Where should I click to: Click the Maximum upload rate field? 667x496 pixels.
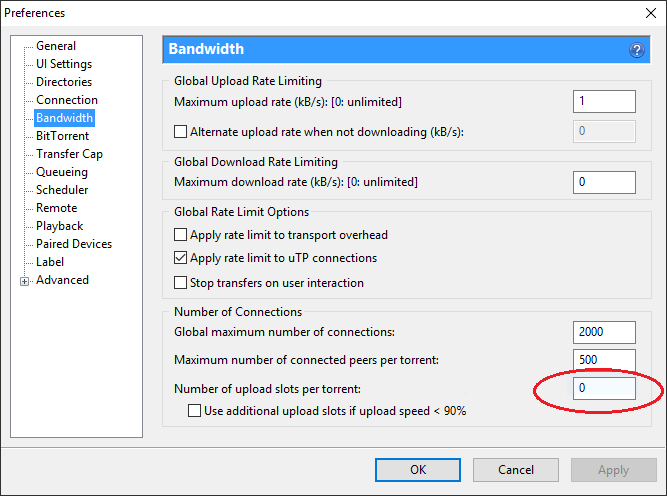click(604, 101)
